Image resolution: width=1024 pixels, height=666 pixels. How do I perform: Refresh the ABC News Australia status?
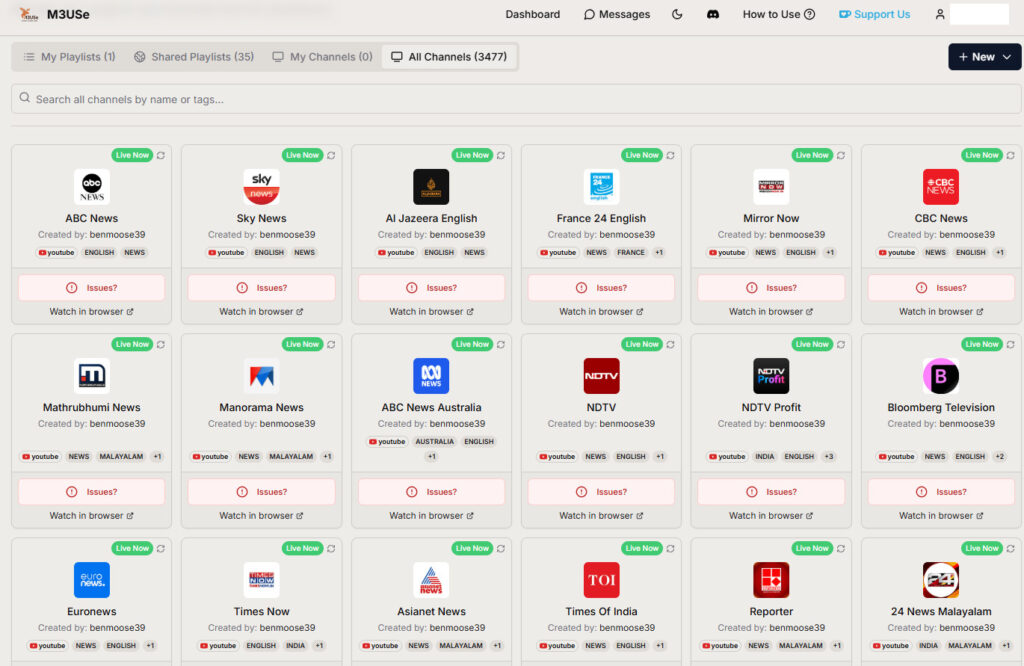click(x=501, y=344)
